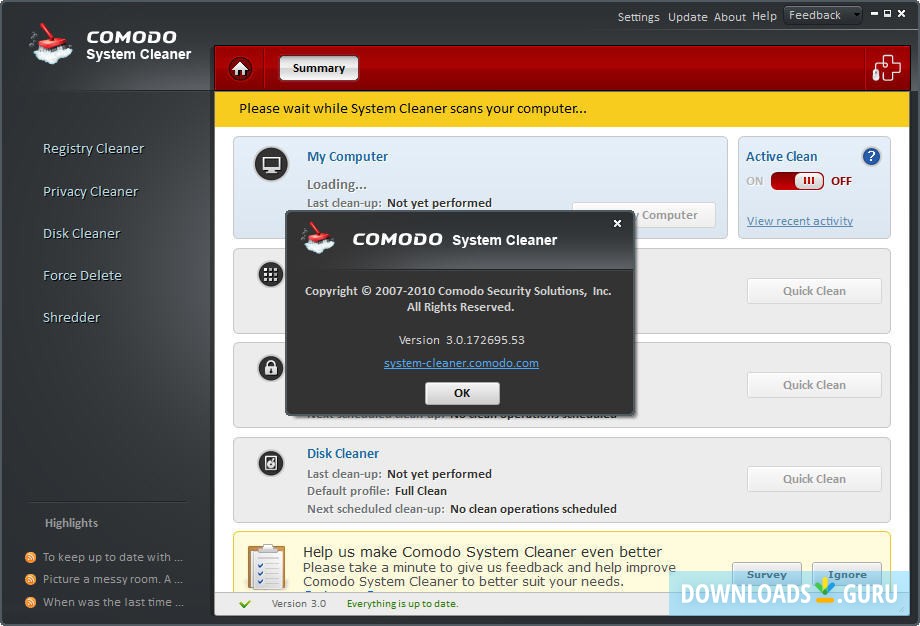This screenshot has height=626, width=920.
Task: Open the Home icon in the red toolbar
Action: coord(240,69)
